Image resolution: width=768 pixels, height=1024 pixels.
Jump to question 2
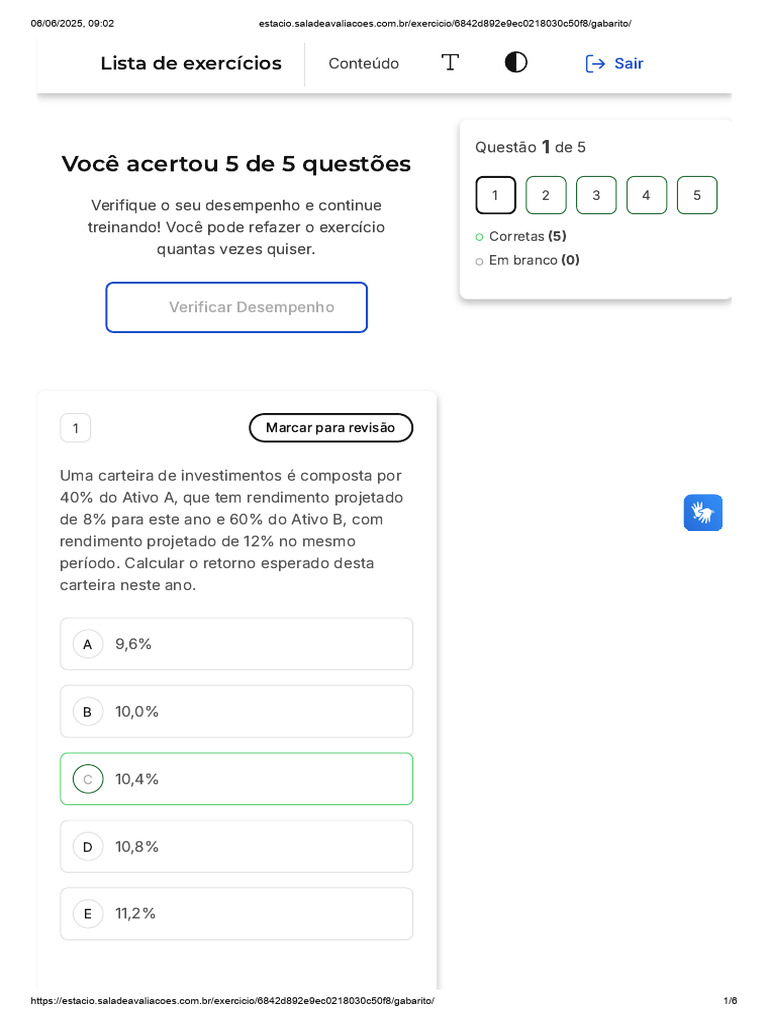(x=546, y=195)
